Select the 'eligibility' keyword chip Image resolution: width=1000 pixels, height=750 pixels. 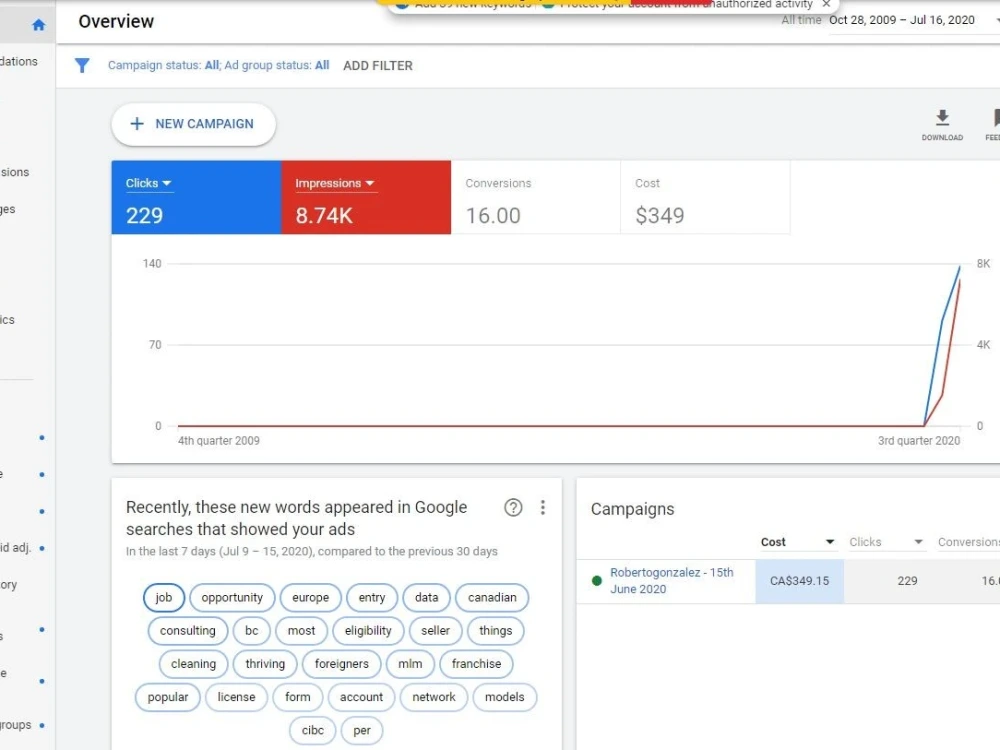click(368, 631)
